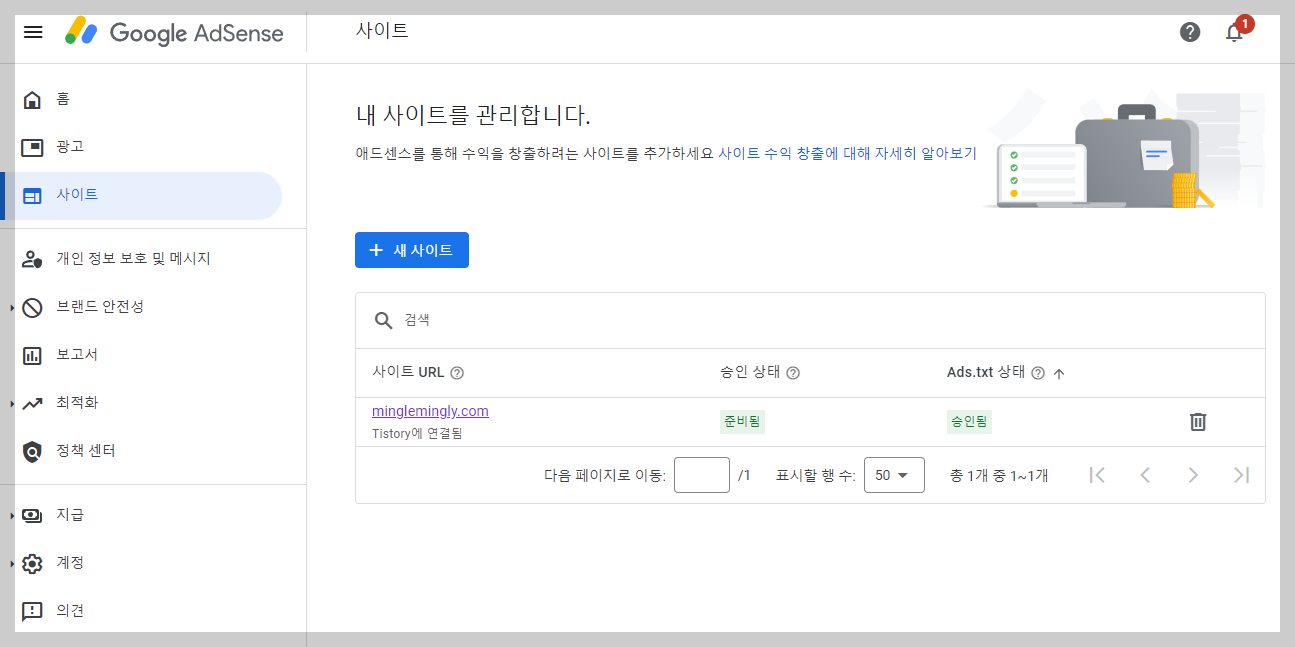Sort by Ads.txt 상태 arrow

(x=1059, y=373)
